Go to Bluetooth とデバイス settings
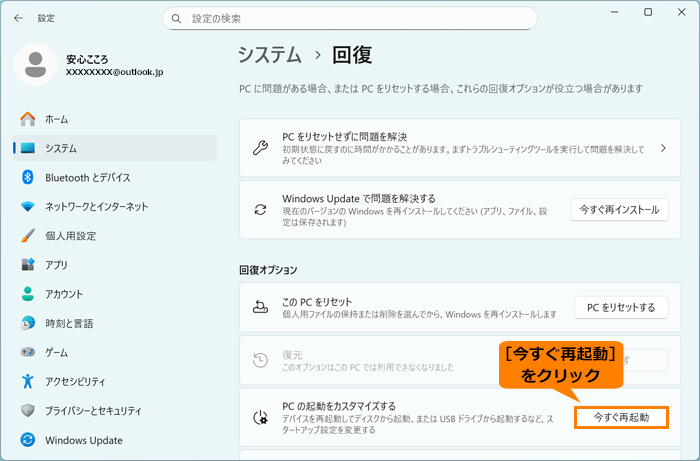The height and width of the screenshot is (461, 700). 115,178
